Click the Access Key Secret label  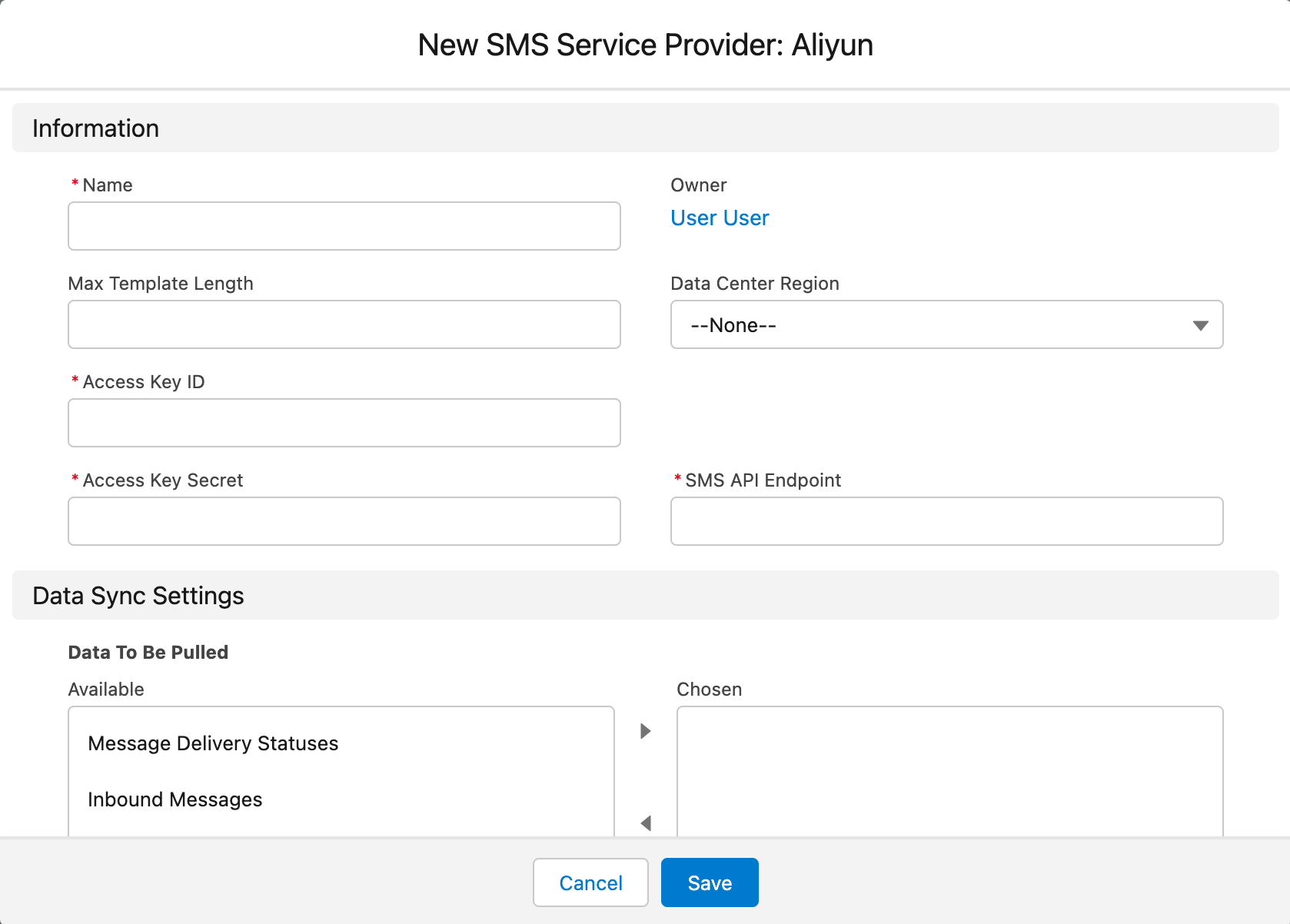pyautogui.click(x=162, y=480)
